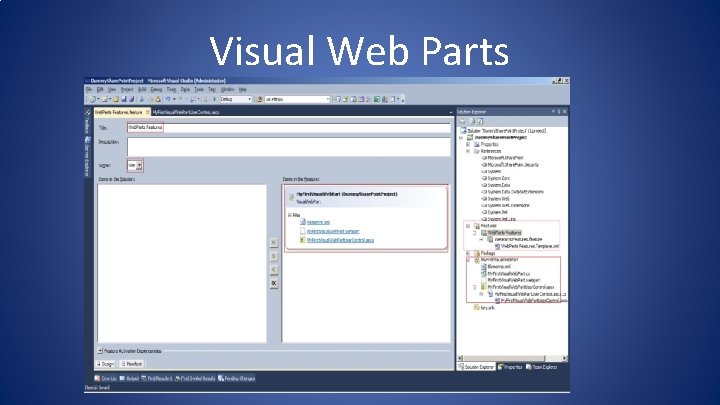Screen dimensions: 720x405
Task: Open the Find Results 1 tab
Action: tap(157, 379)
